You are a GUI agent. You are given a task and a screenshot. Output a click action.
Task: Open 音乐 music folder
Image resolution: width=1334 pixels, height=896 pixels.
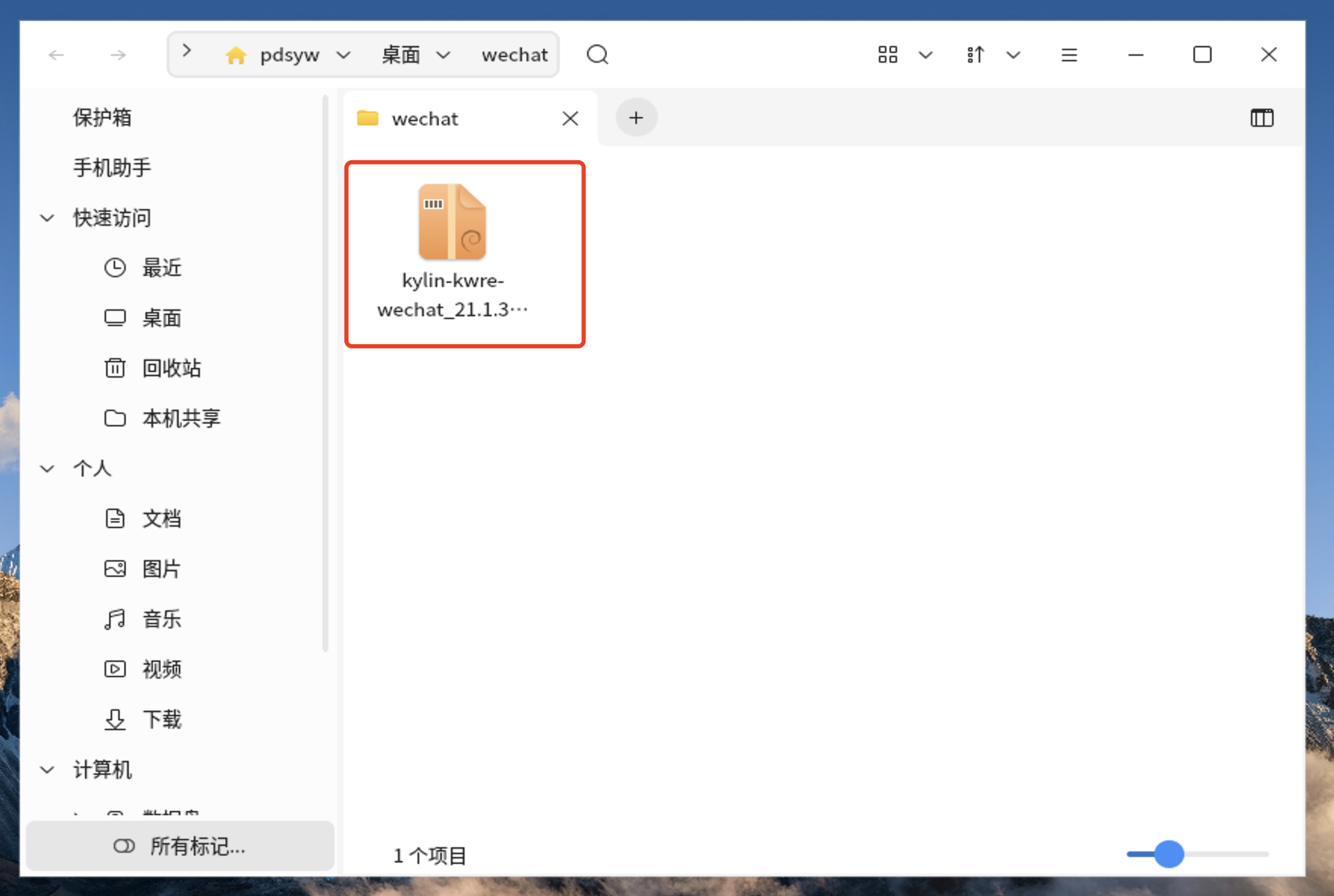tap(162, 619)
